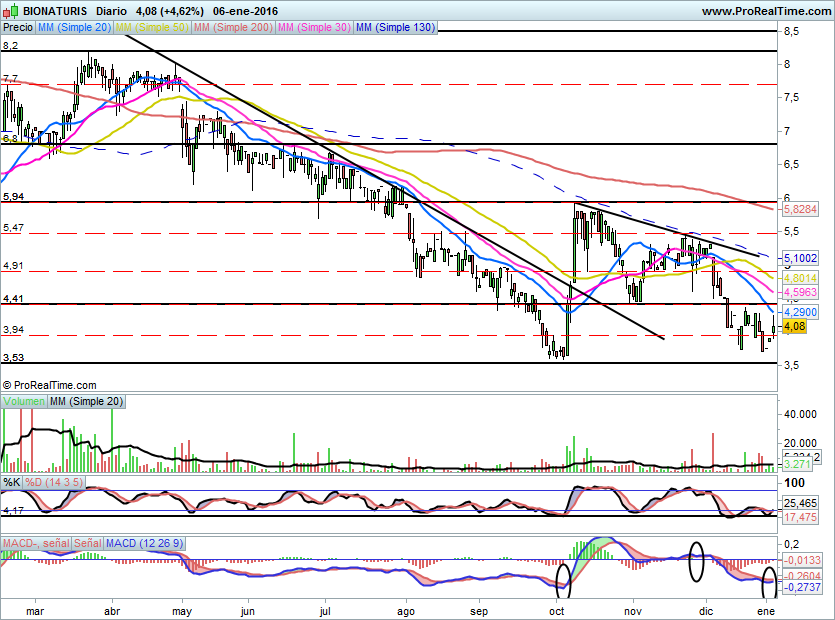
Task: Click the "8,2" resistance level label
Action: [10, 46]
